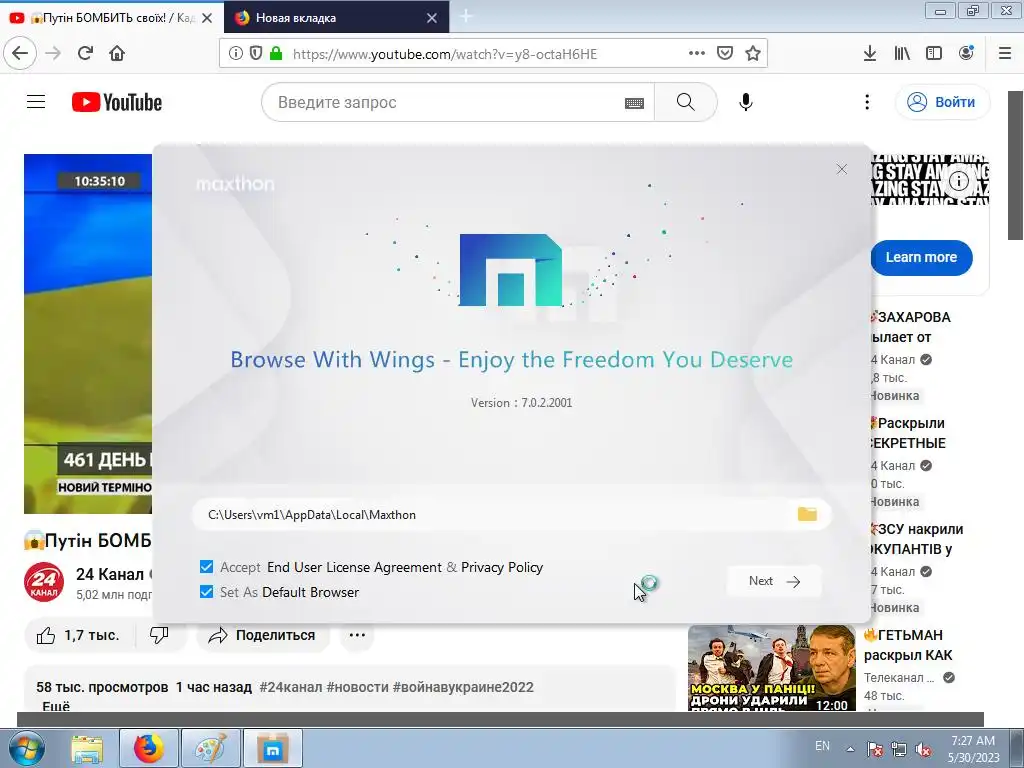Reload the YouTube page
Screen dimensions: 1024x768
86,53
